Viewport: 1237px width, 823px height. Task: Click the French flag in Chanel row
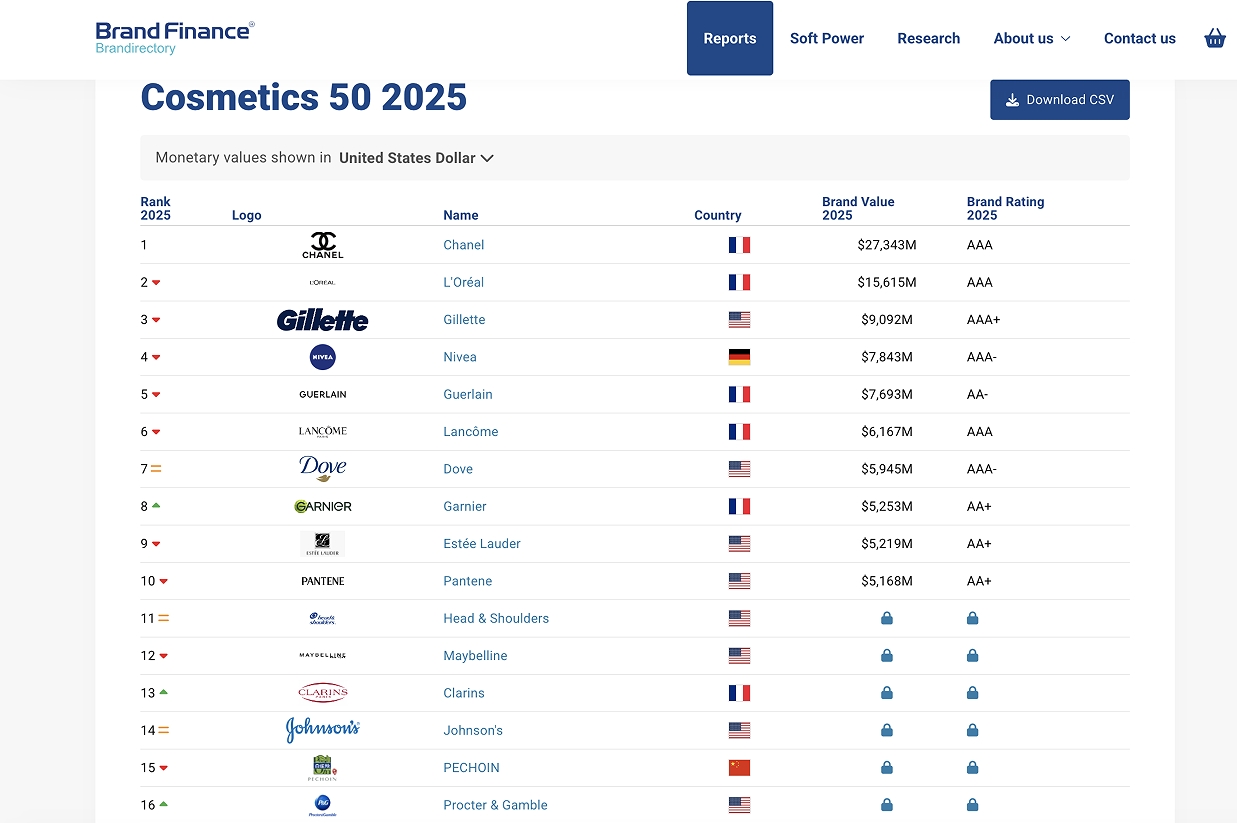pos(739,245)
